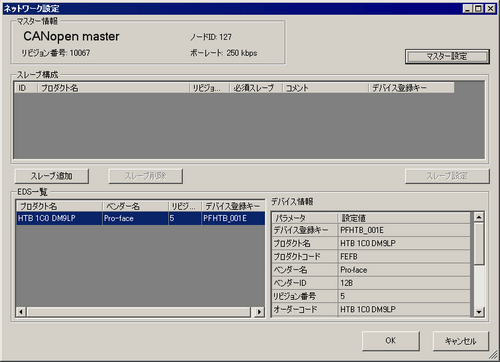Image resolution: width=500 pixels, height=362 pixels.
Task: Click the EDS list horizontal scrollbar track
Action: (139, 312)
